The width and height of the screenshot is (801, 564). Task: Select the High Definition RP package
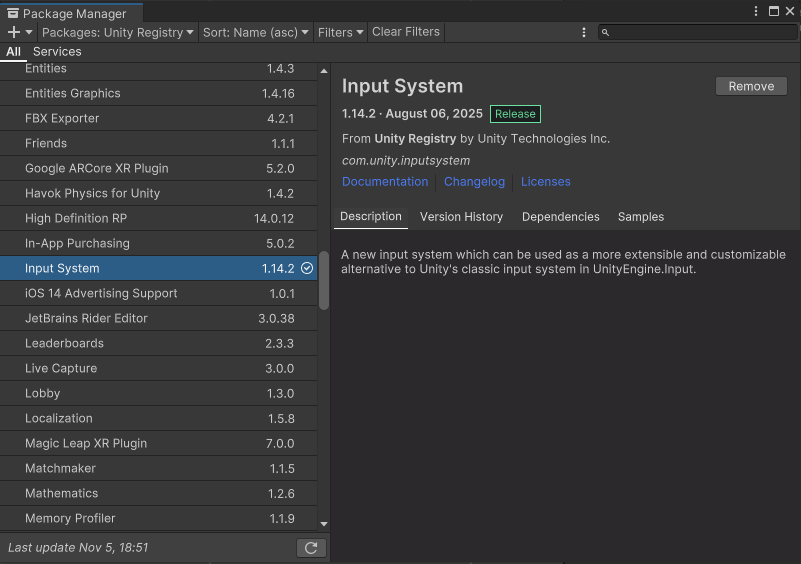pyautogui.click(x=158, y=219)
